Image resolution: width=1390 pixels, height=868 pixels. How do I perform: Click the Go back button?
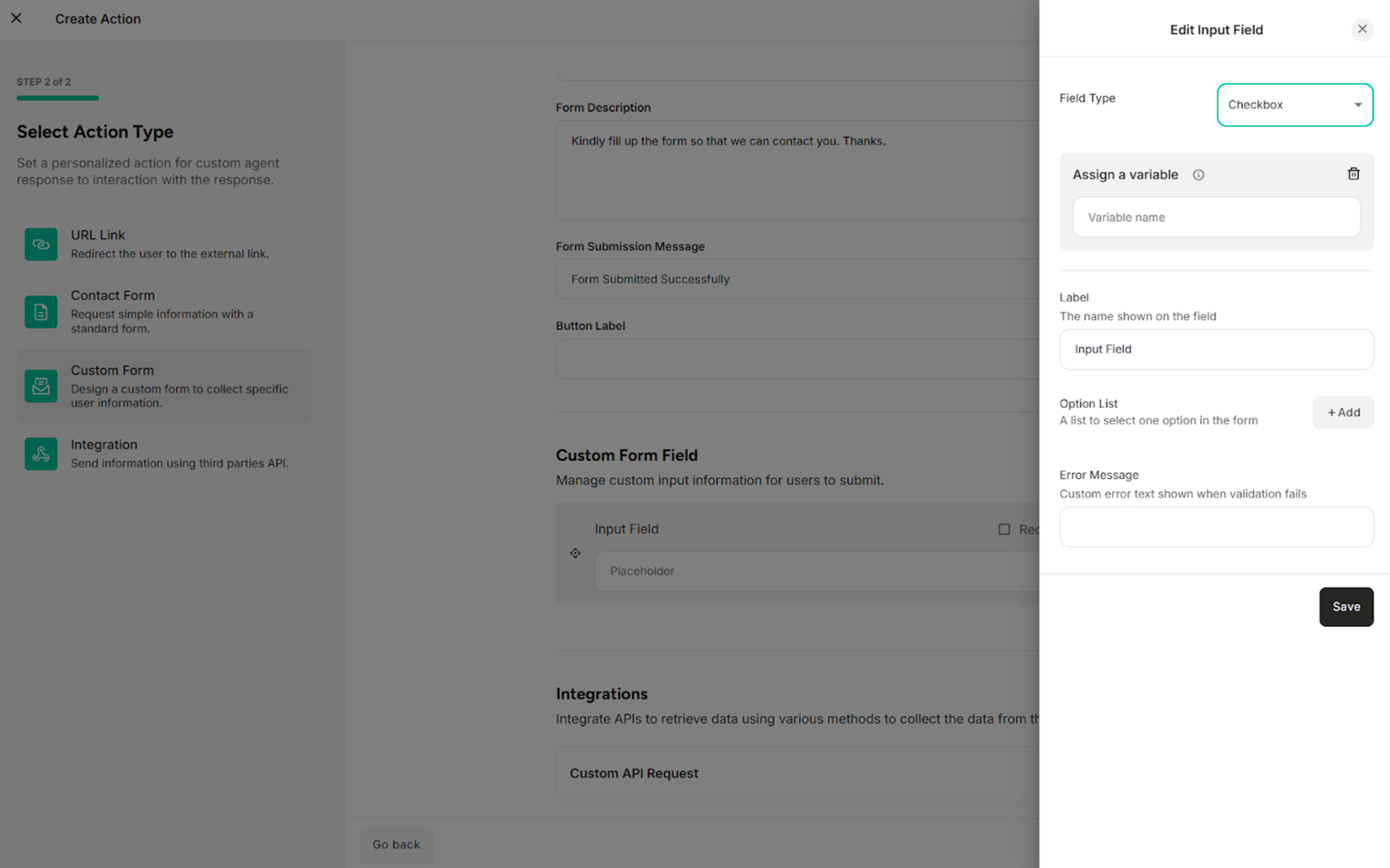396,844
